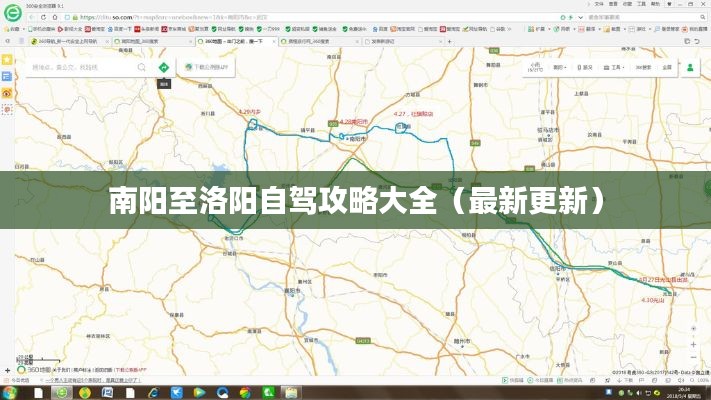
Task: Toggle the traffic conditions layer (路况)
Action: tap(585, 68)
